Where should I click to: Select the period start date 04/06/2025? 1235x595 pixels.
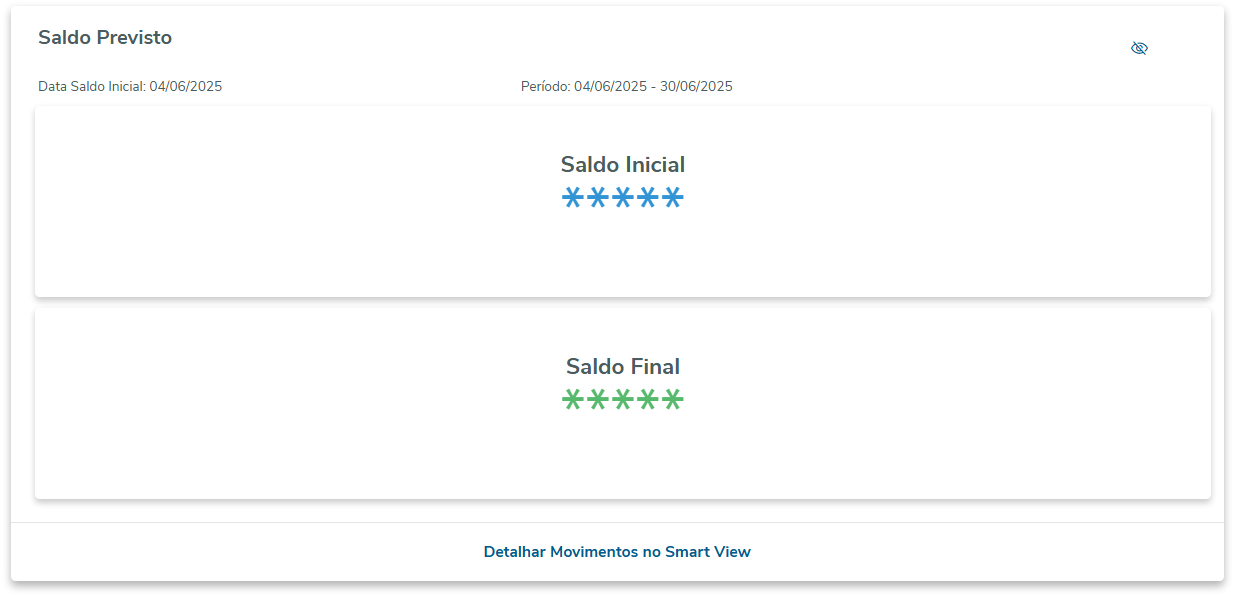(610, 87)
